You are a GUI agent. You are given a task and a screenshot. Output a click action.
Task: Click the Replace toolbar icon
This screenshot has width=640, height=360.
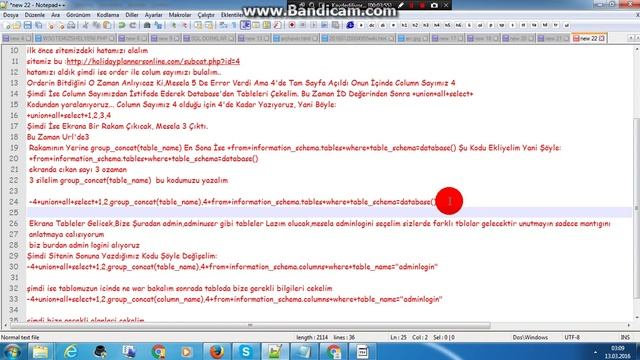click(158, 25)
